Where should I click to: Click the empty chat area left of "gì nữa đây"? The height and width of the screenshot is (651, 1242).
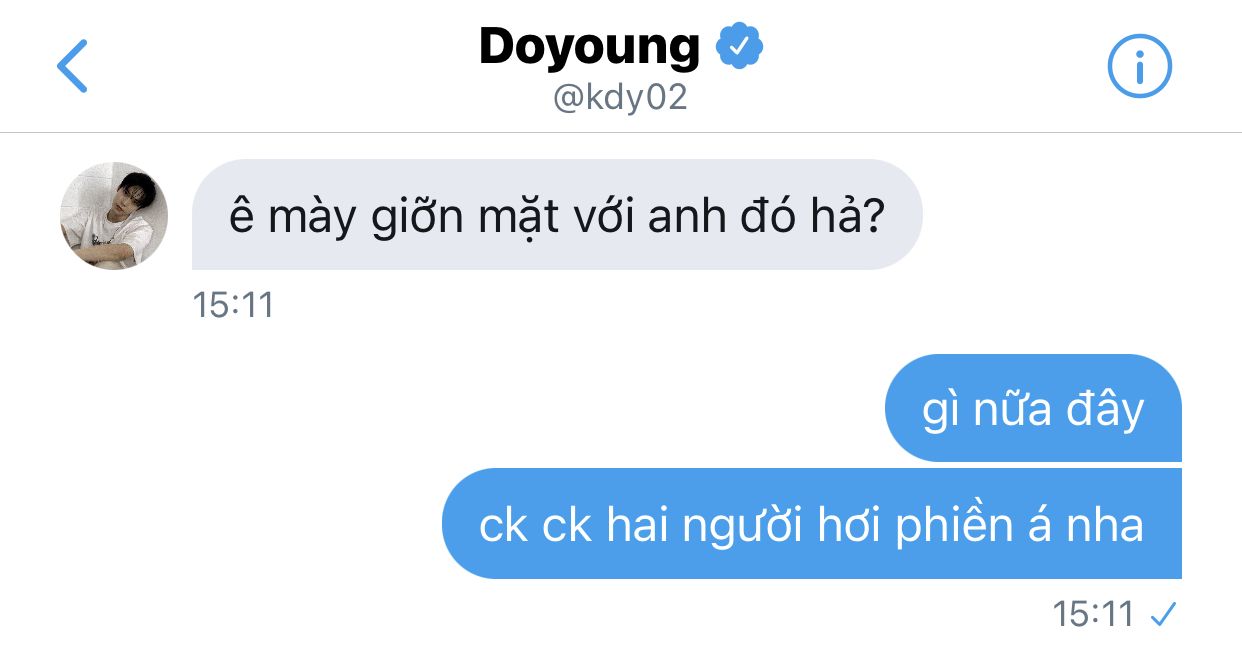pyautogui.click(x=440, y=408)
